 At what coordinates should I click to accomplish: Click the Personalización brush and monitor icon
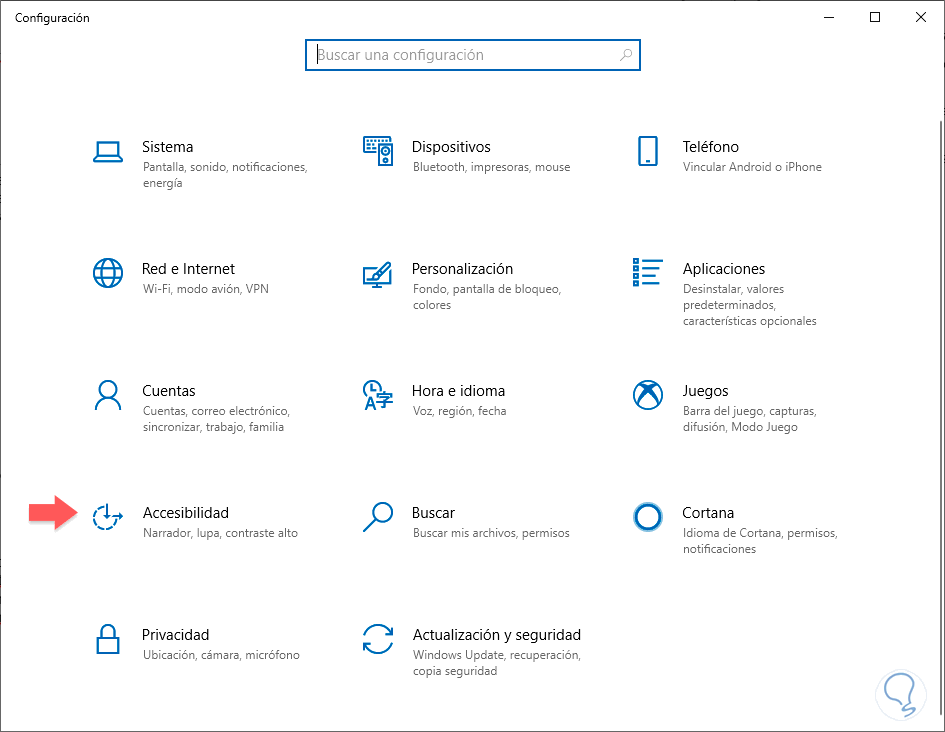pos(377,275)
